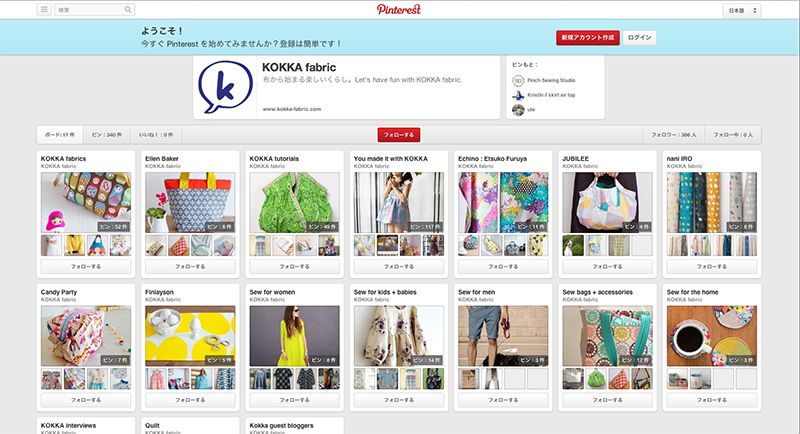Follow the nani IRO board
800x434 pixels.
point(712,266)
